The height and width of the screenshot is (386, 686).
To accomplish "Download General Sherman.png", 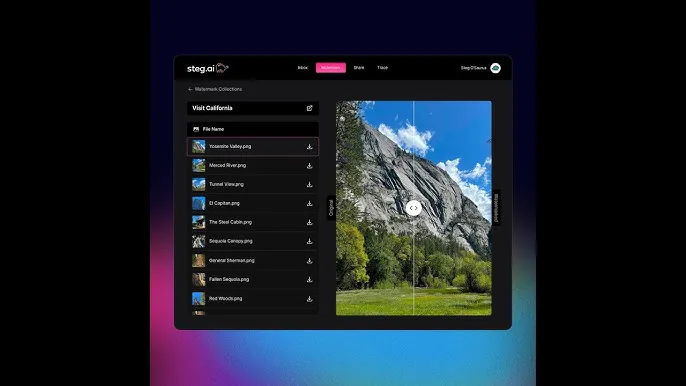I will tap(309, 261).
